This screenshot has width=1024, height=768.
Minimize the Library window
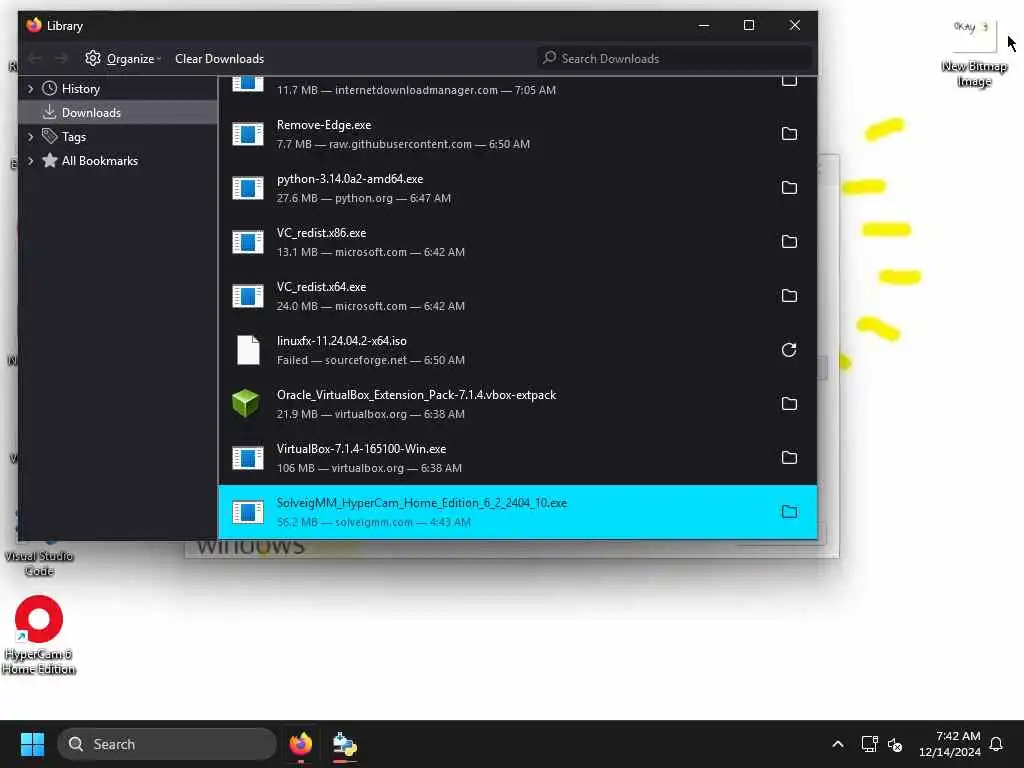(x=704, y=25)
